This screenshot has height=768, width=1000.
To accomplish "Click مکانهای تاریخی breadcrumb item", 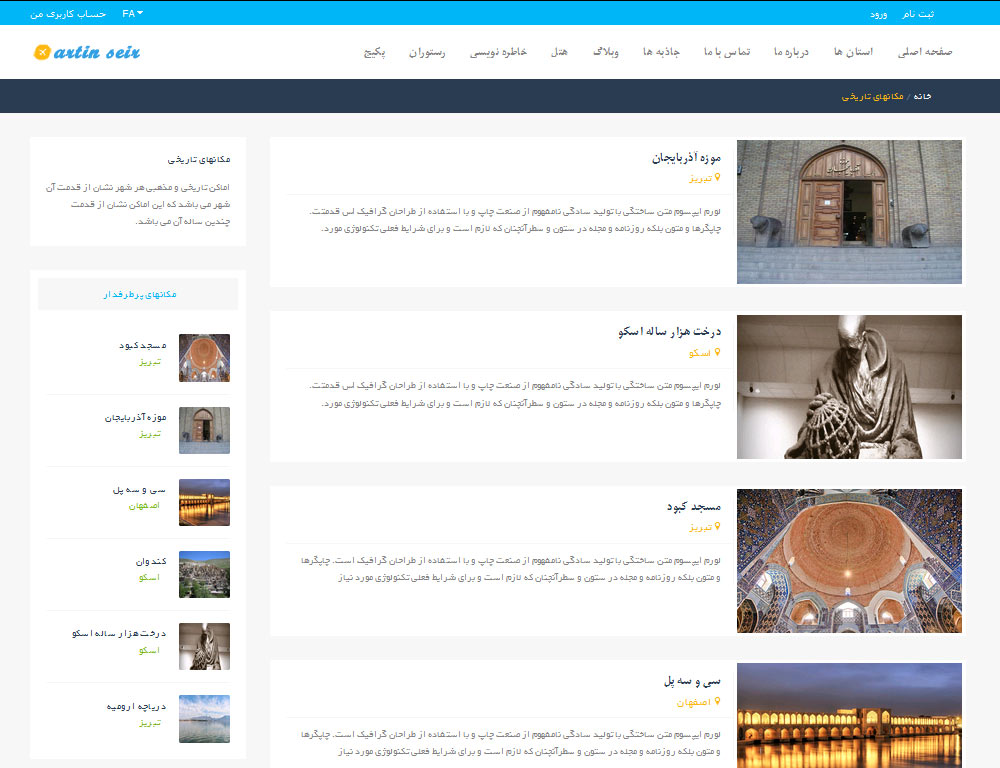I will tap(872, 96).
